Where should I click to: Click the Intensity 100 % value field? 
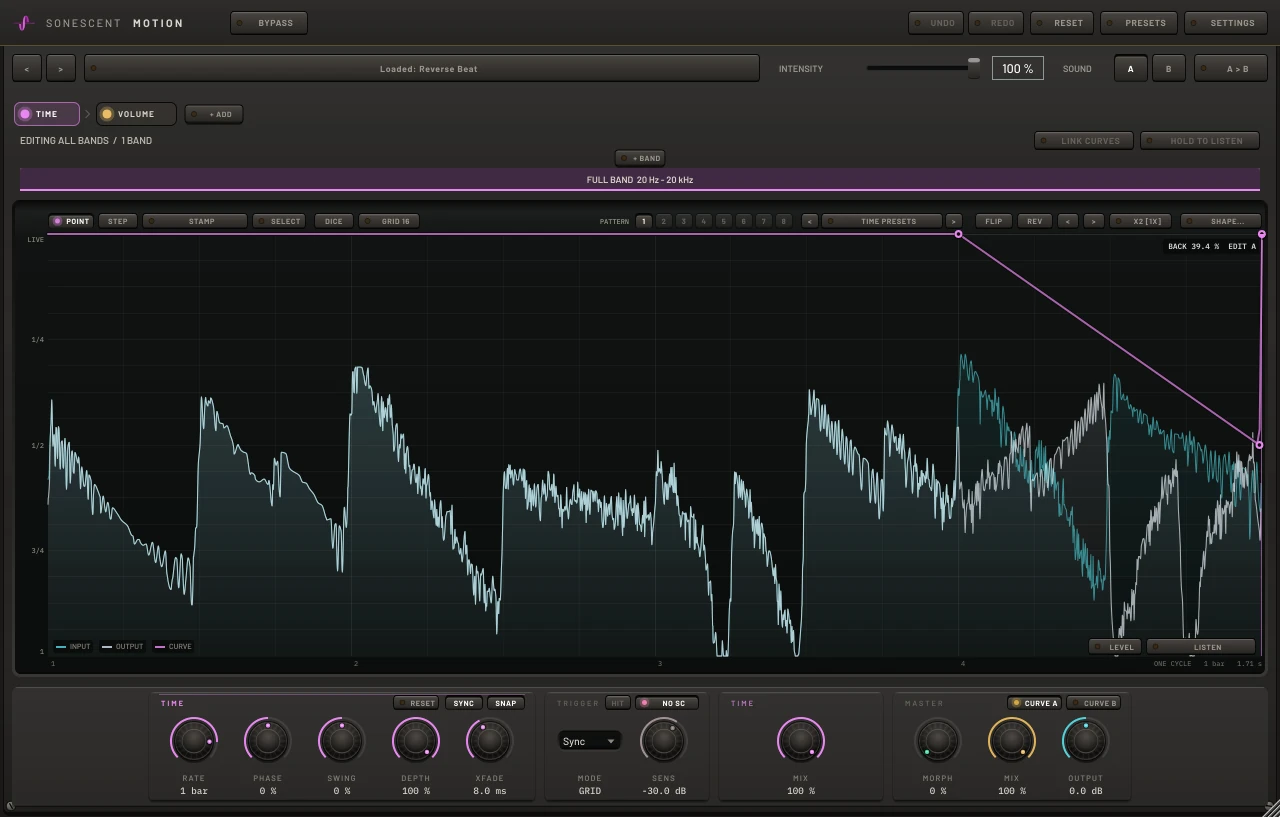(1018, 68)
